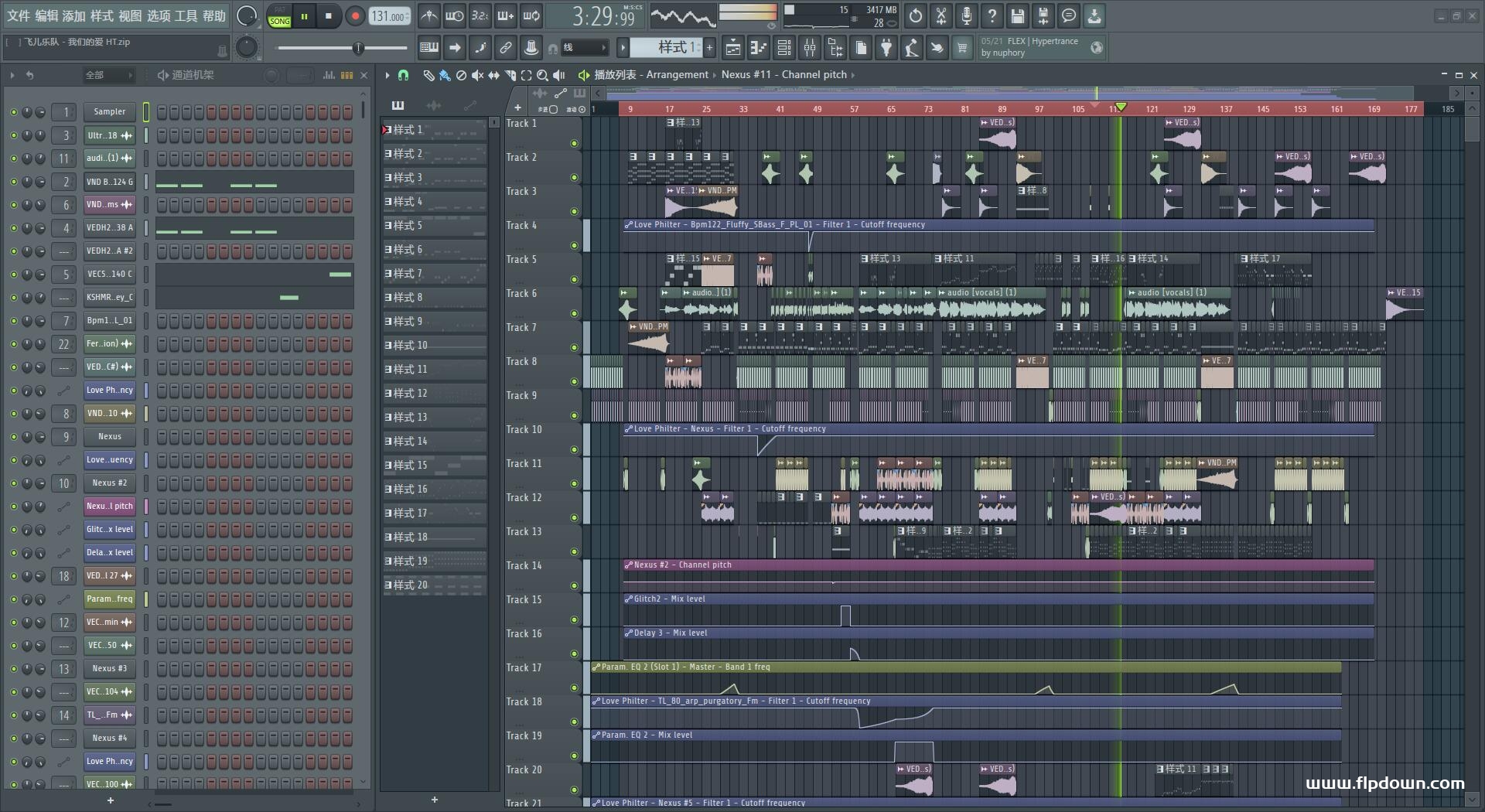
Task: Expand playlist menu arrow beside magnet
Action: [x=387, y=75]
